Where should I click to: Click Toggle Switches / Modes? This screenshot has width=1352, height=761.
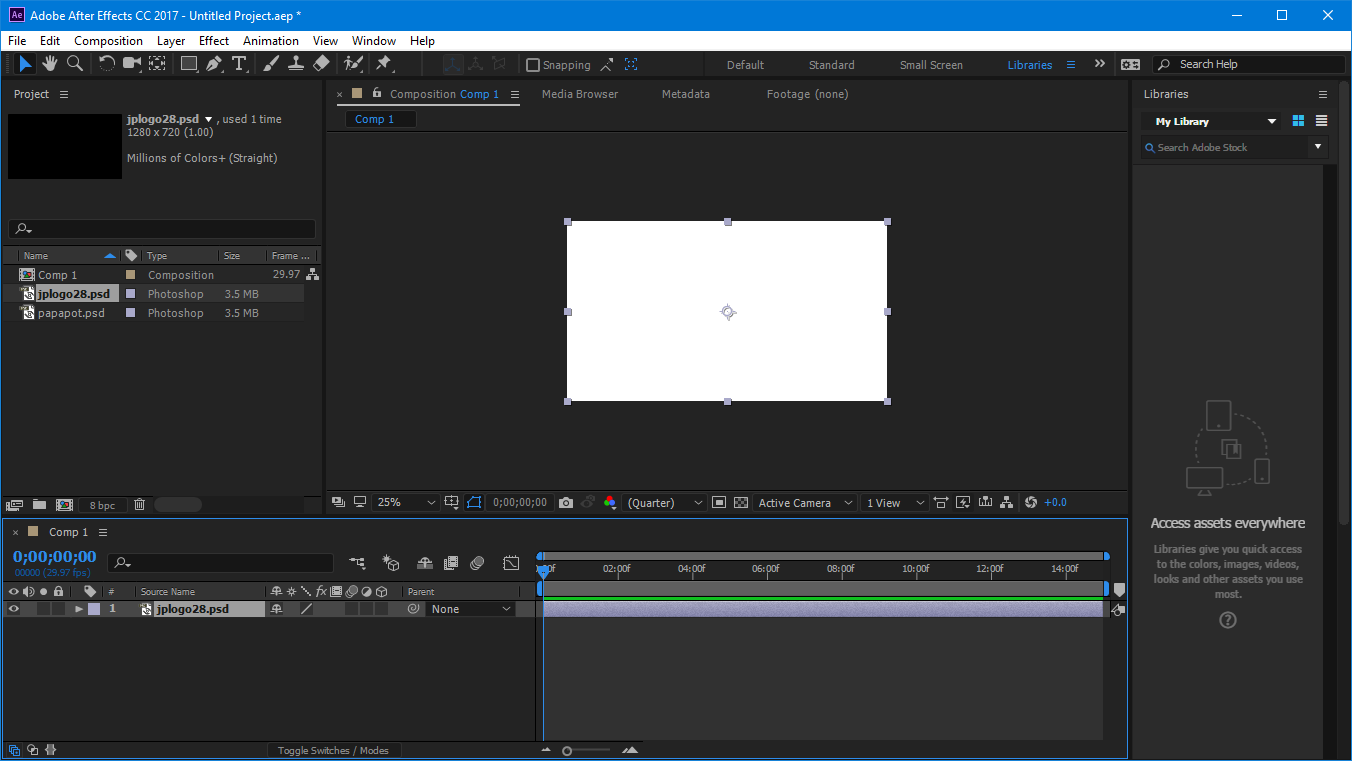pyautogui.click(x=335, y=749)
